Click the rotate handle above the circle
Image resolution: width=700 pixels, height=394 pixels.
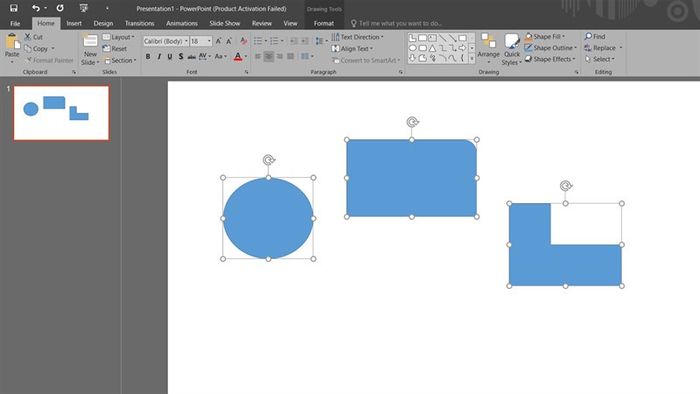(268, 160)
